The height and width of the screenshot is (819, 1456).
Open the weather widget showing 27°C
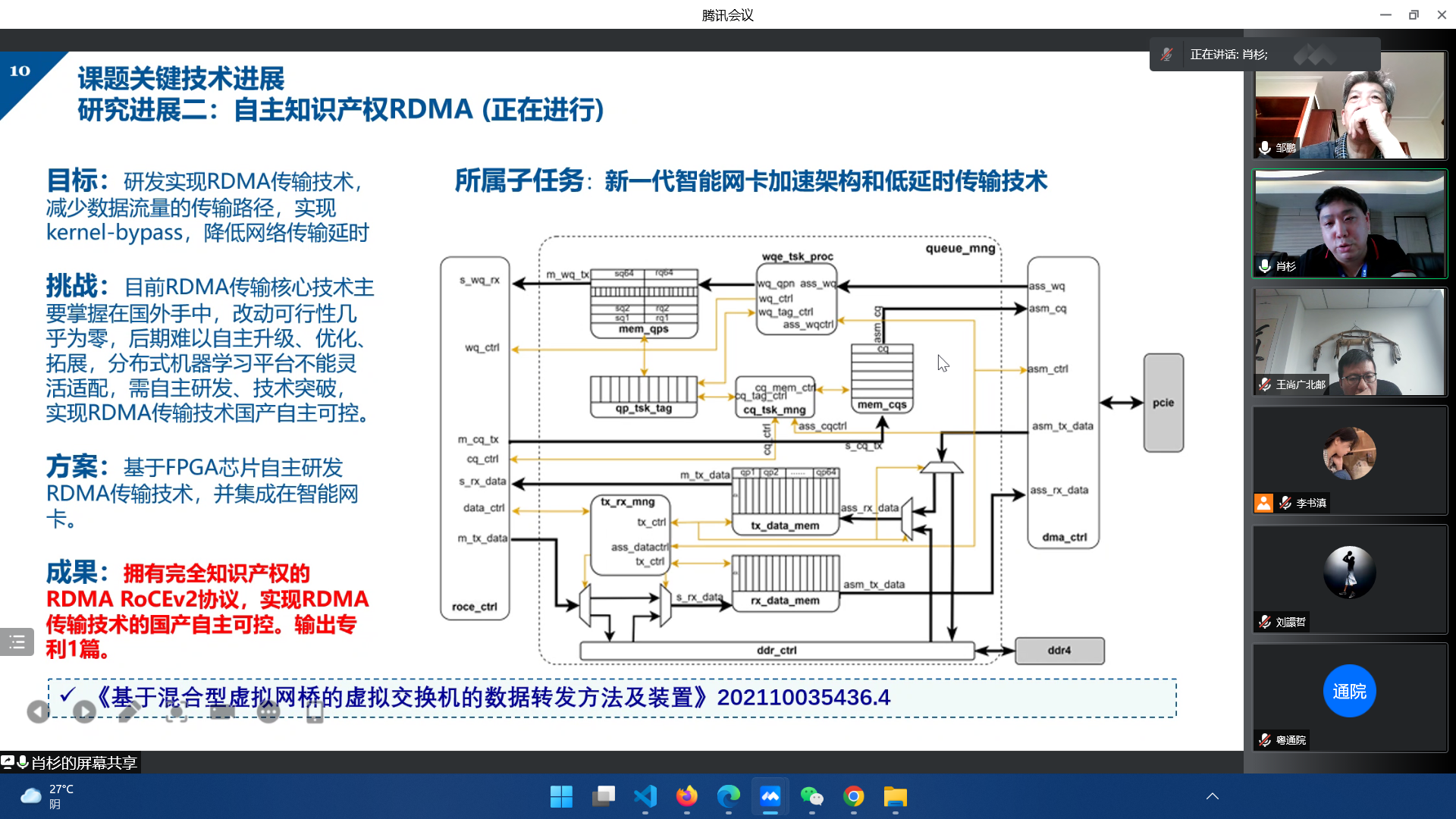click(x=47, y=796)
